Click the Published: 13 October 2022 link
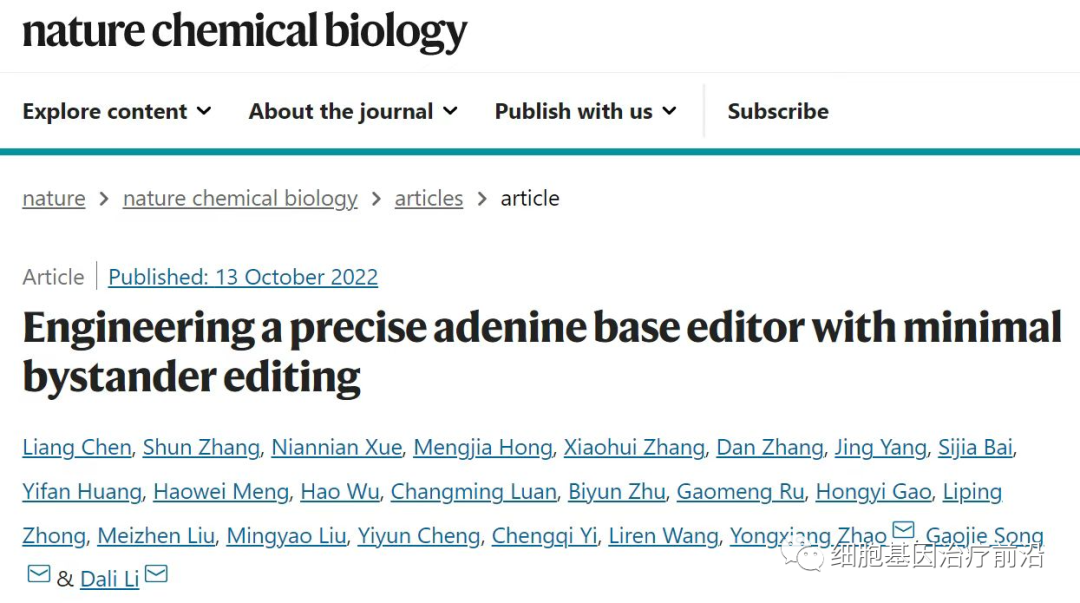This screenshot has width=1080, height=603. pyautogui.click(x=243, y=277)
